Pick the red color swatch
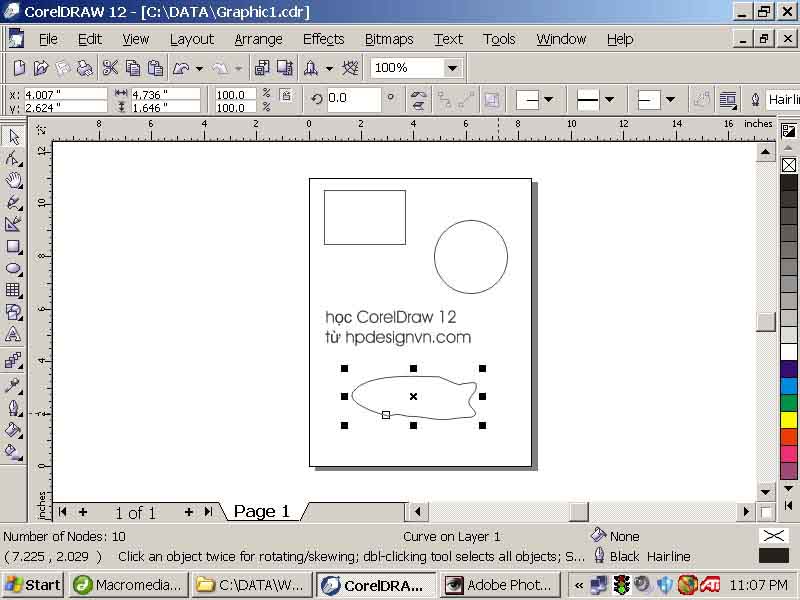The height and width of the screenshot is (600, 800). [x=789, y=437]
